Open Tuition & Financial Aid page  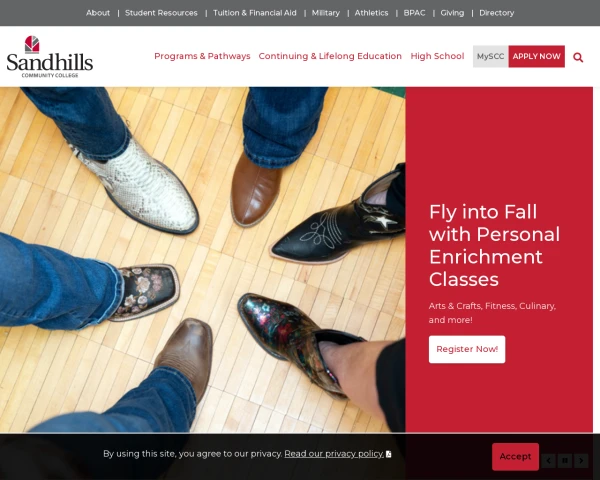(254, 13)
